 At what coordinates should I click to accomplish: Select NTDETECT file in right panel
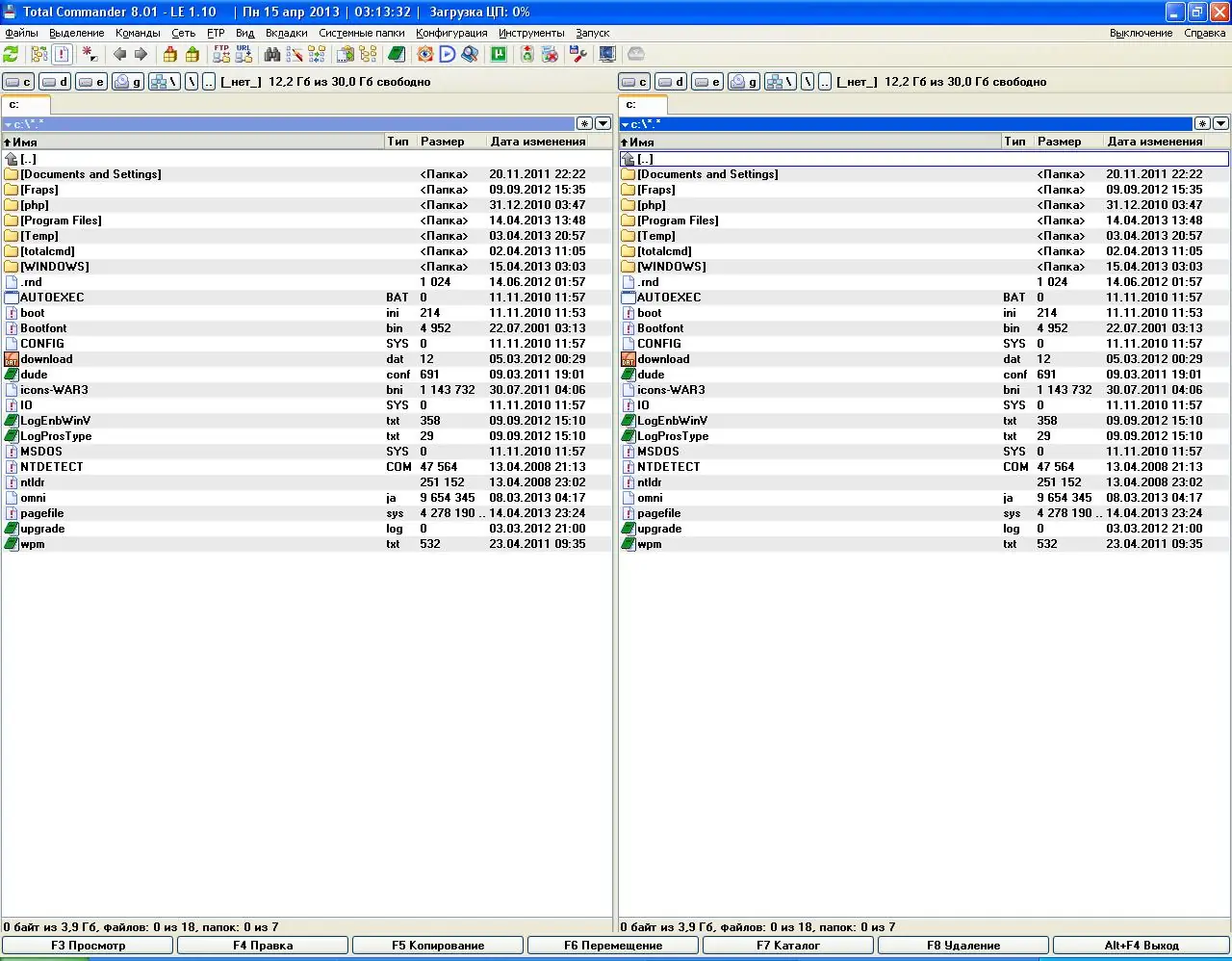[924, 467]
